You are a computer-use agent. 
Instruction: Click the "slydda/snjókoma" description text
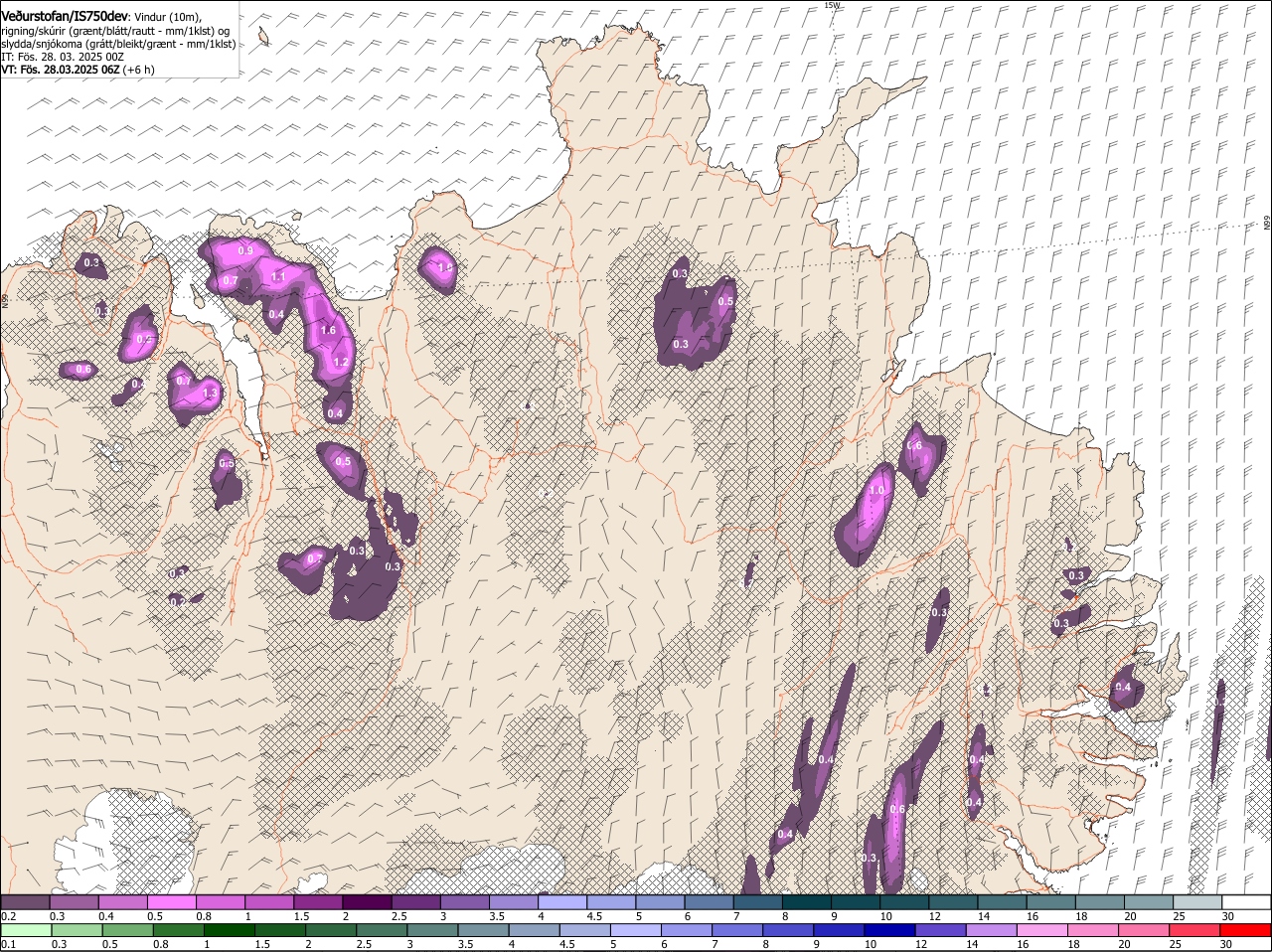(x=42, y=44)
